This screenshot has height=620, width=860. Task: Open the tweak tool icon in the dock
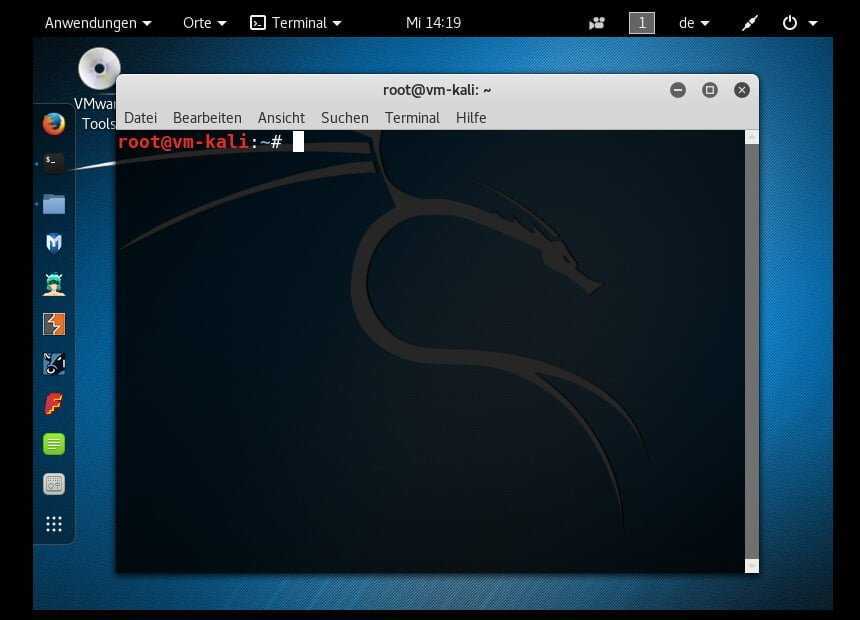tap(54, 484)
